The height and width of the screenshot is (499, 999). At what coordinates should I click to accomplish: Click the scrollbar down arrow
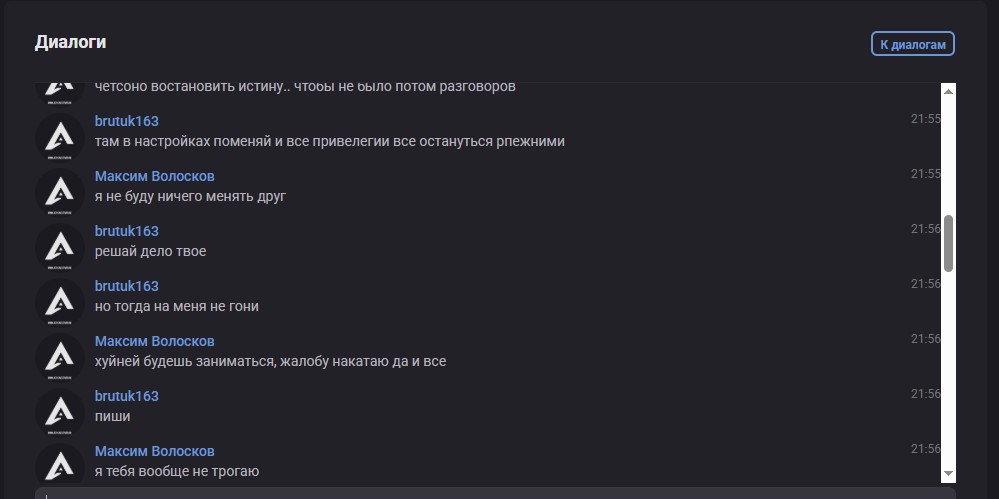[x=949, y=473]
